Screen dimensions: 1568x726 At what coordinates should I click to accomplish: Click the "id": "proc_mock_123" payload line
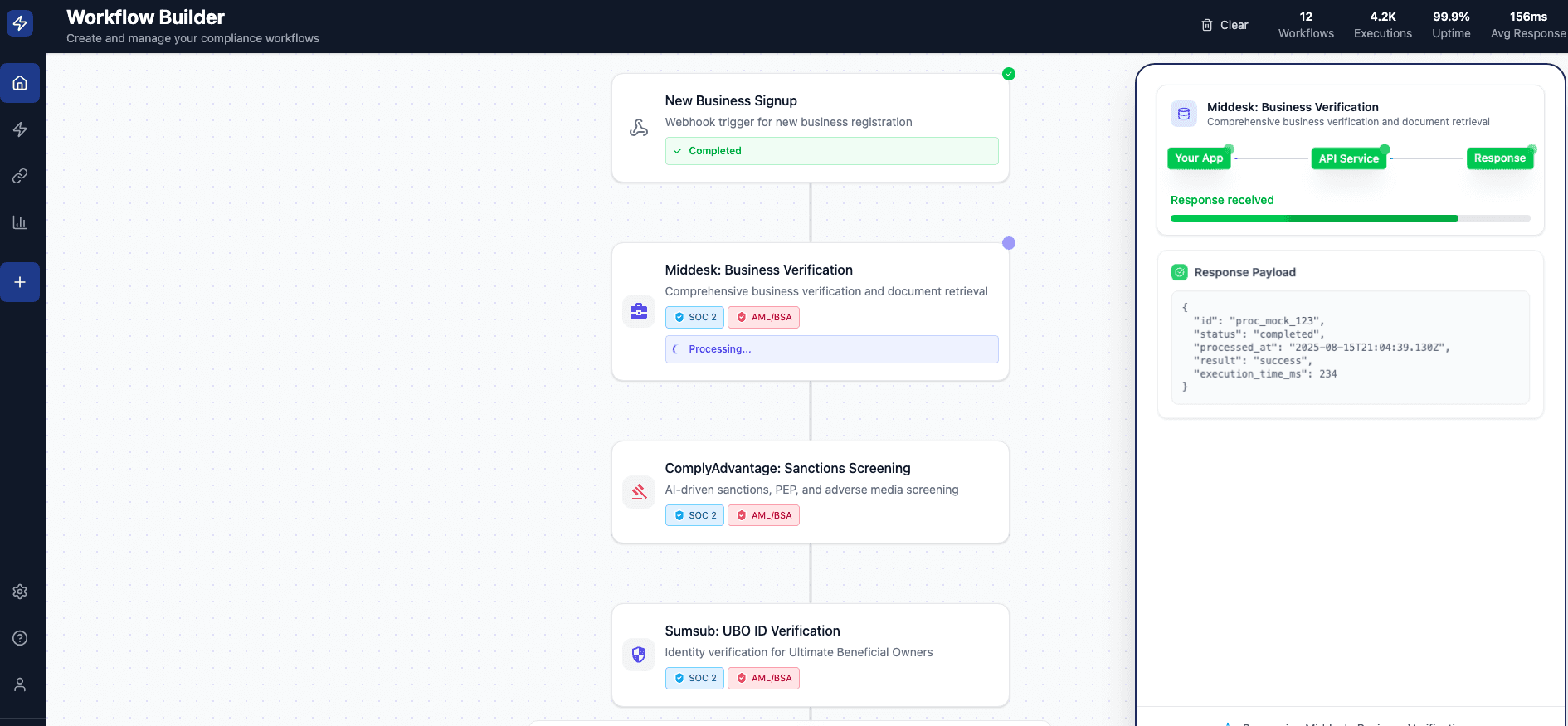click(x=1259, y=321)
